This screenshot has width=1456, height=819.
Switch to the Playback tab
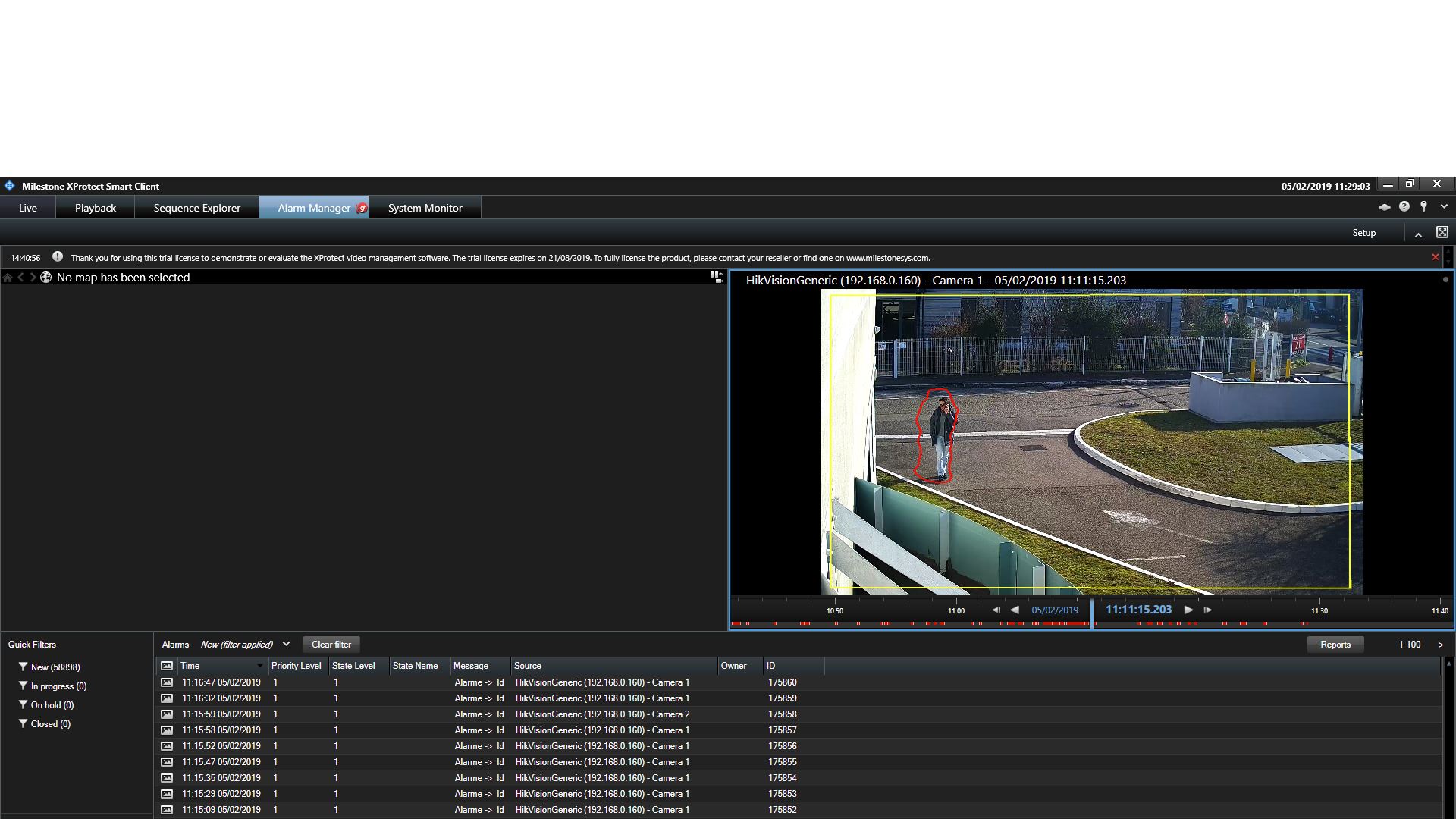coord(96,208)
